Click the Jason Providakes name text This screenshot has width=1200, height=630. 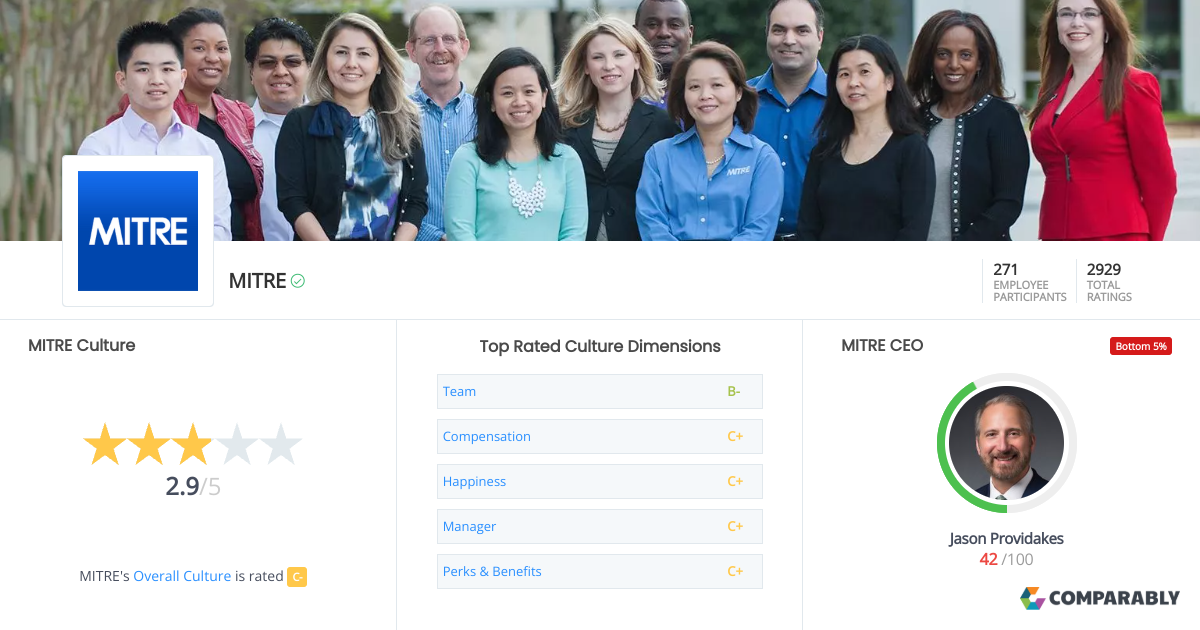[1006, 538]
